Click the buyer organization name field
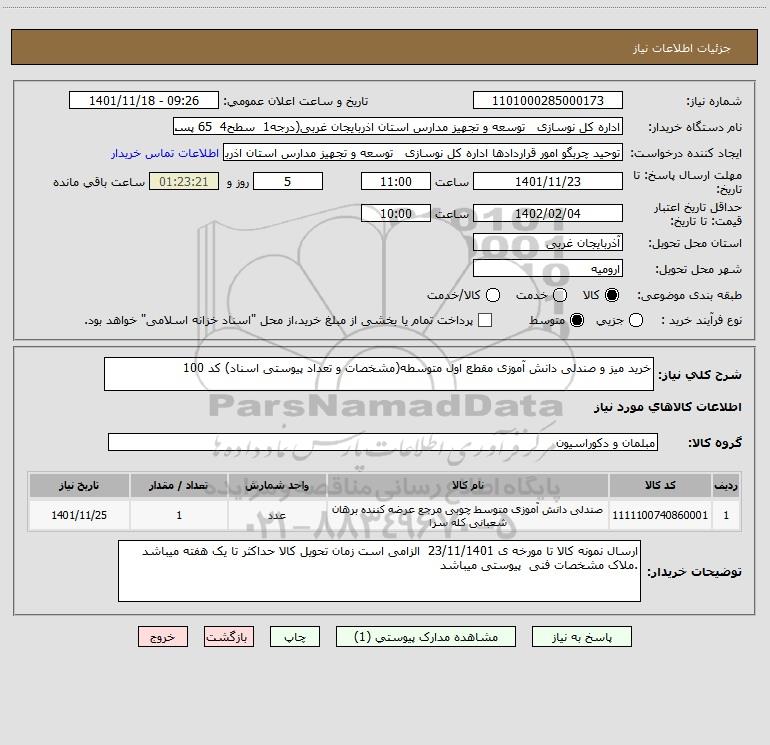This screenshot has width=770, height=745. point(398,127)
